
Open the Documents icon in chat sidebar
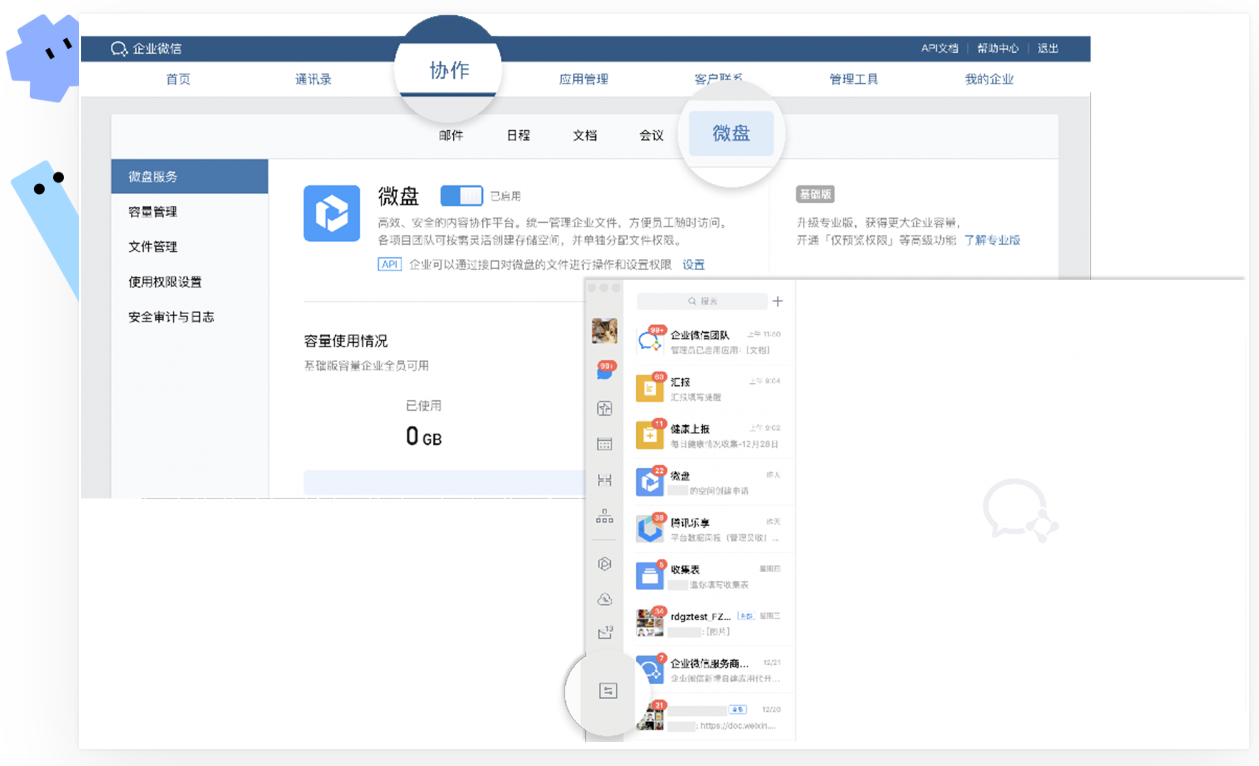pos(604,408)
